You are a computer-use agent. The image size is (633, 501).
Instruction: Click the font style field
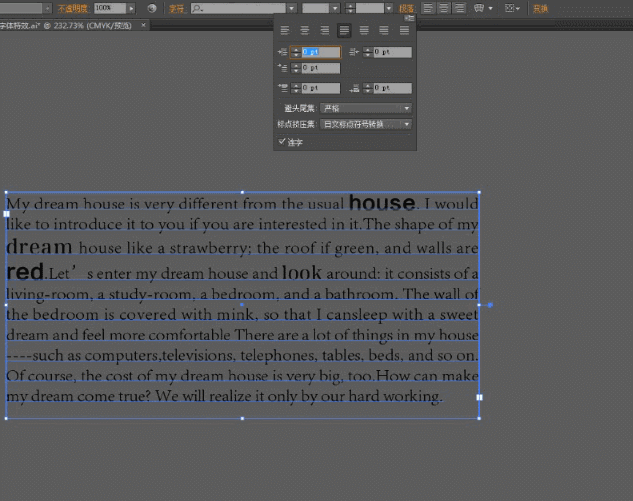pos(316,8)
